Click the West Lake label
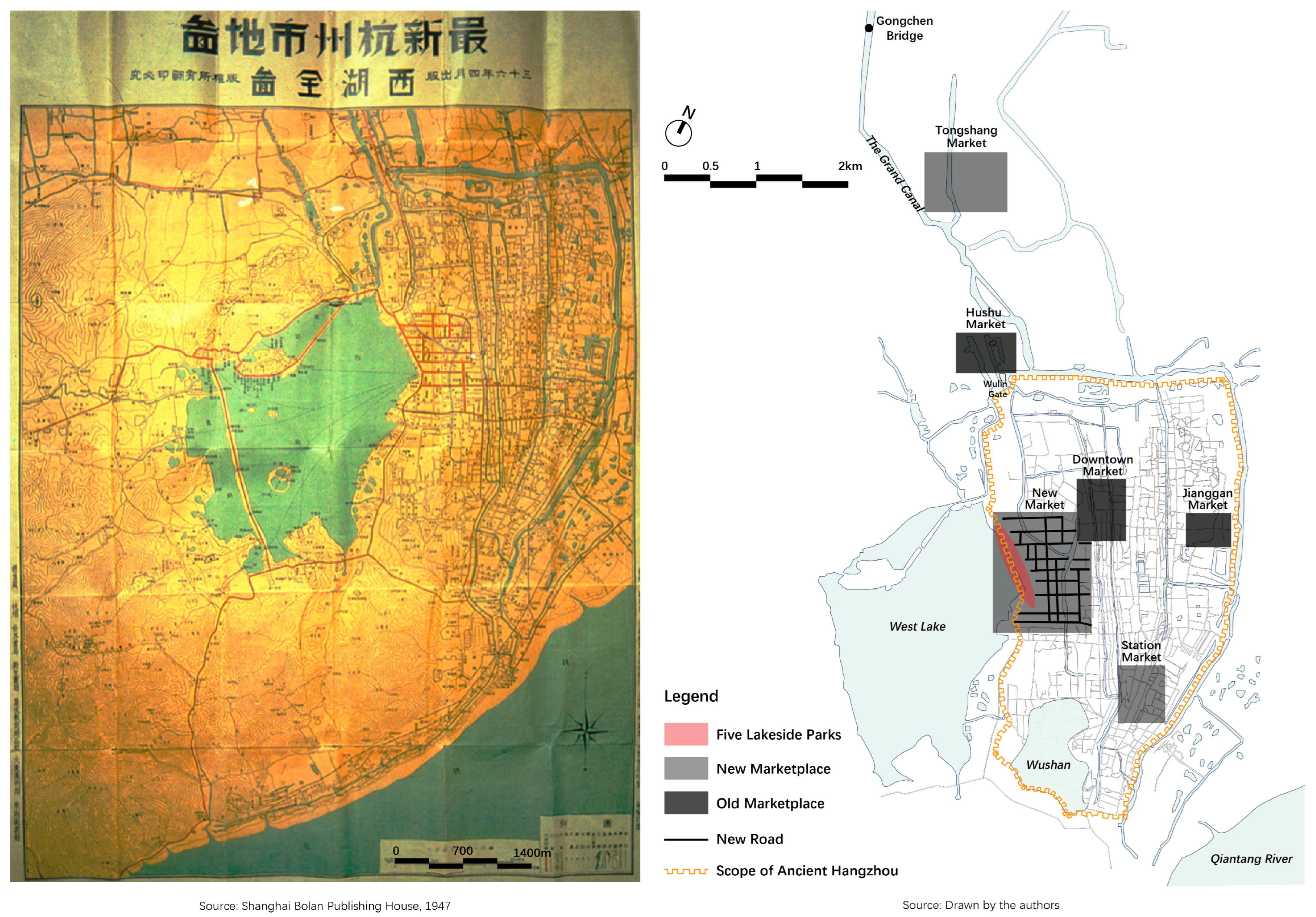Image resolution: width=1316 pixels, height=917 pixels. point(917,627)
